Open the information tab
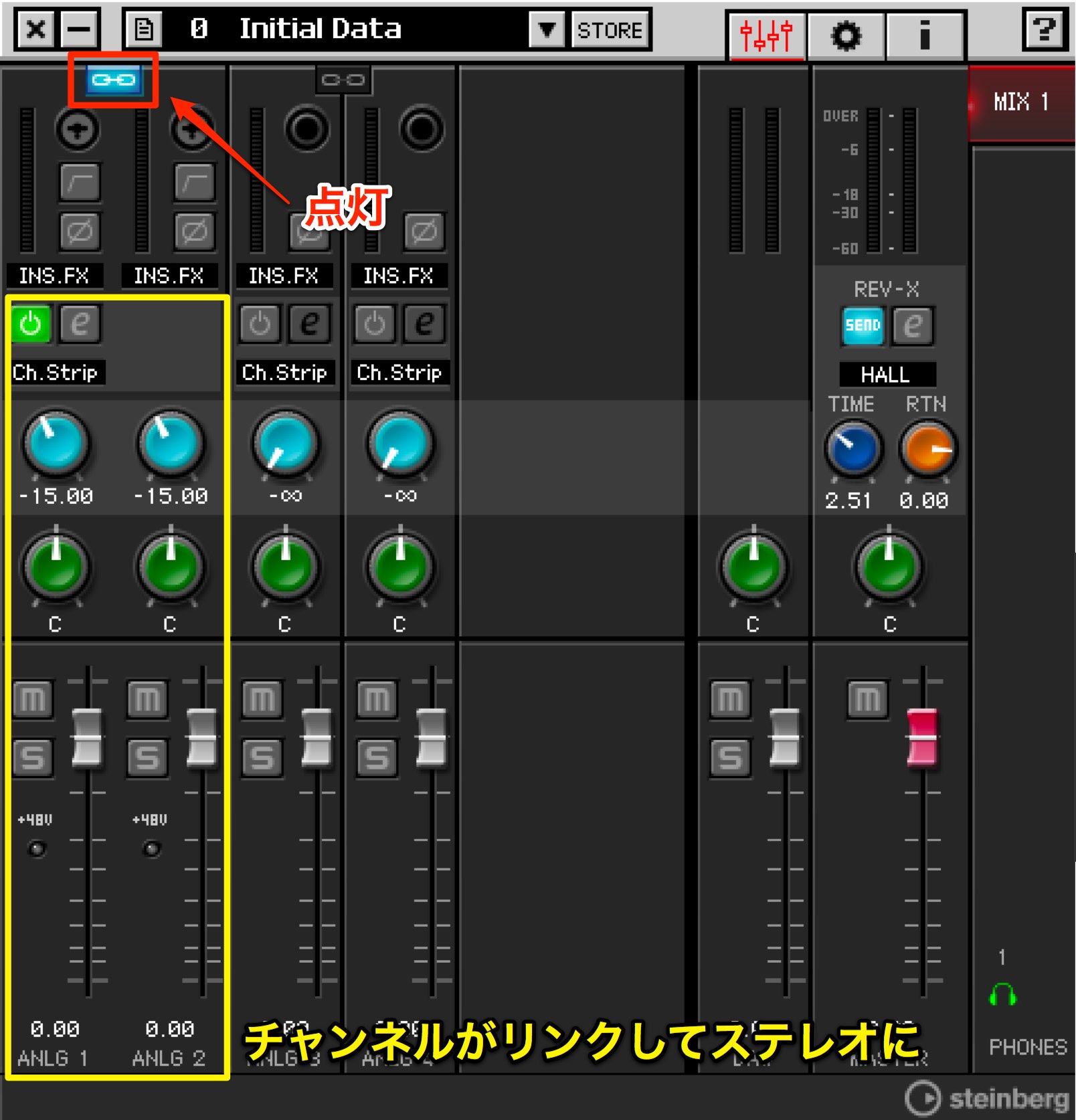1076x1120 pixels. [x=925, y=35]
